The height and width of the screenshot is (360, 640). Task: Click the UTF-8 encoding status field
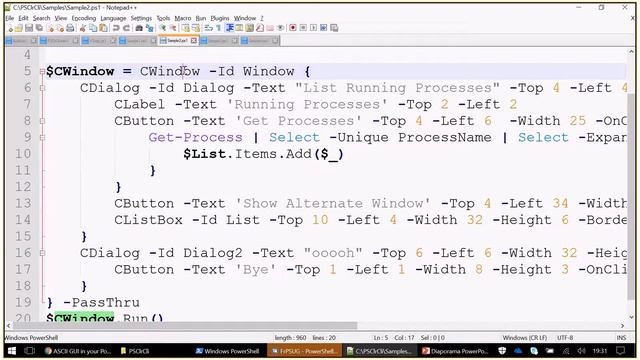point(565,338)
